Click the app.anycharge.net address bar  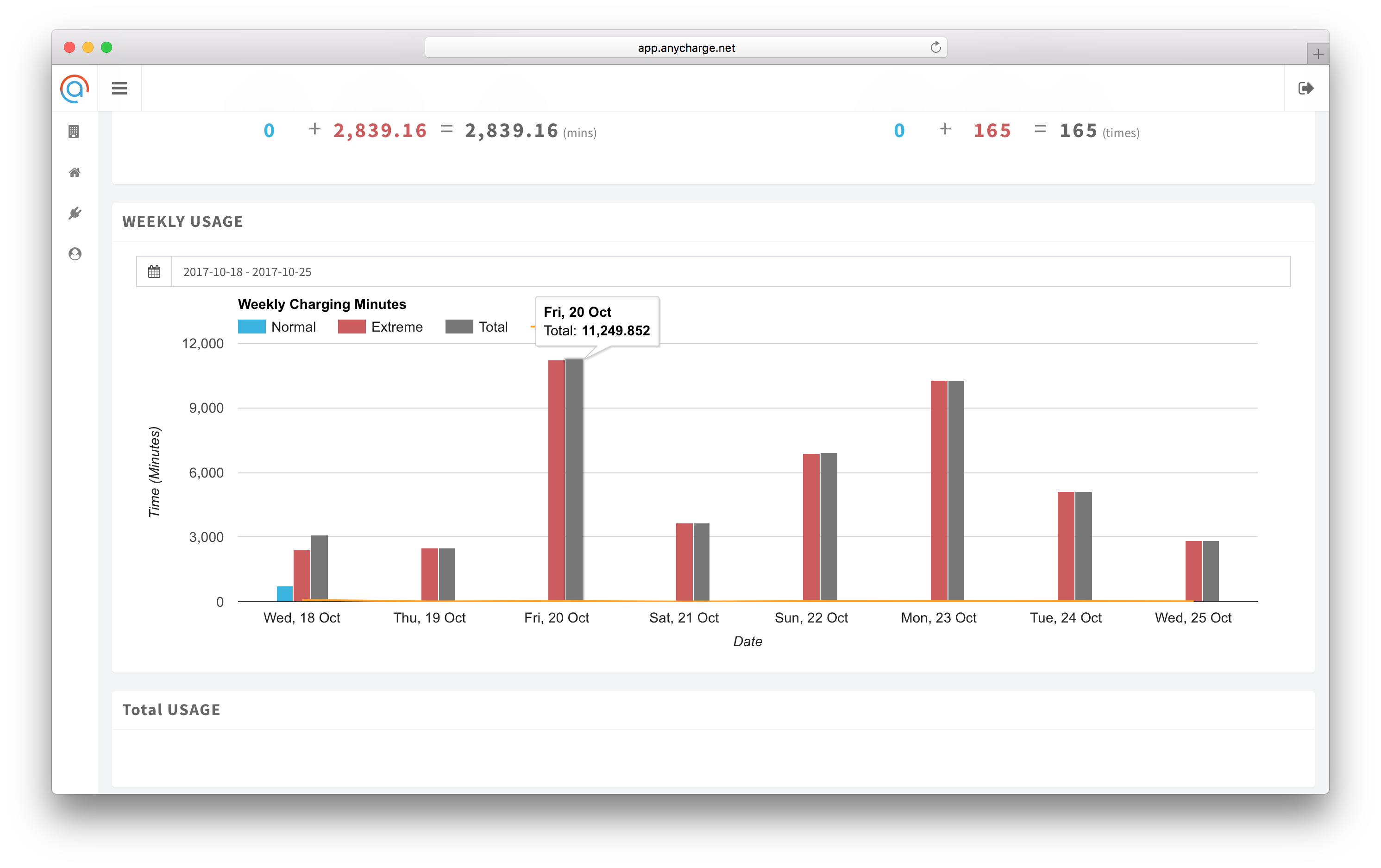(x=685, y=48)
